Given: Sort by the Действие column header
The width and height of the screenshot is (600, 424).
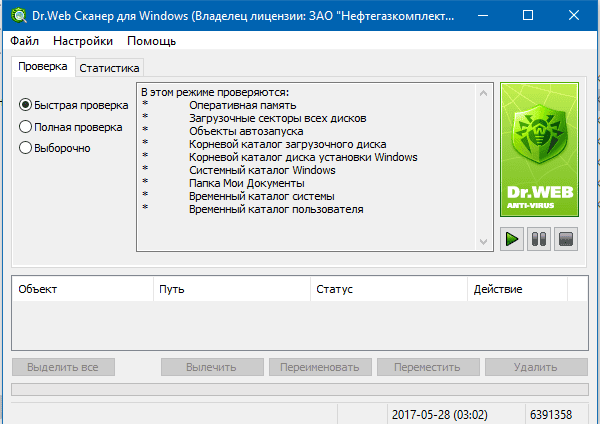Looking at the screenshot, I should (518, 289).
